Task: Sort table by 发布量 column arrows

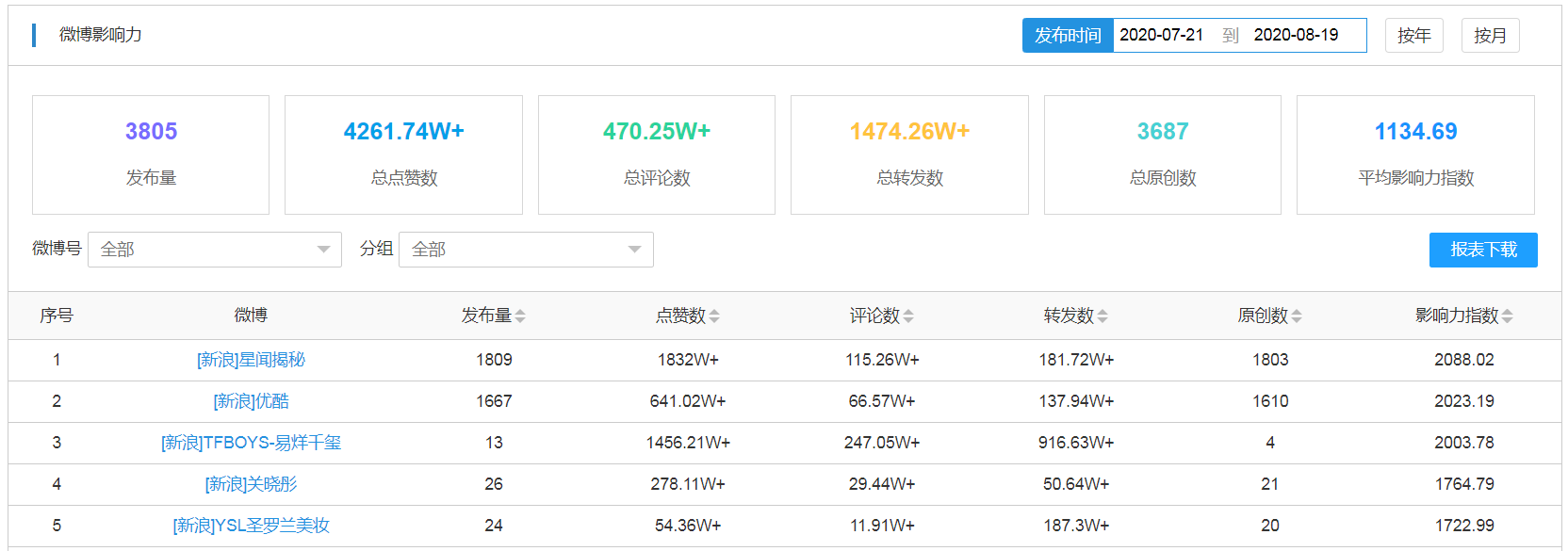Action: pos(520,316)
